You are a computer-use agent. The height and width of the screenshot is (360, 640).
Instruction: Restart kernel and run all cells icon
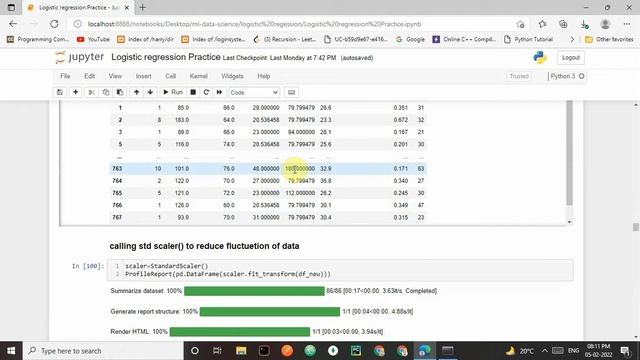[220, 92]
